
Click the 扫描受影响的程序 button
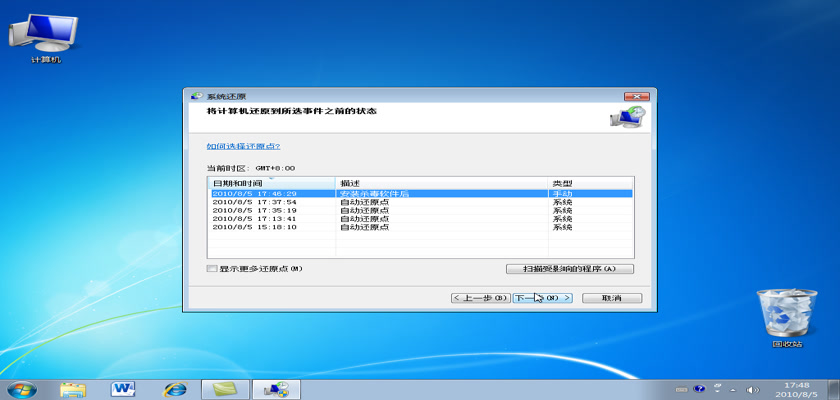[570, 269]
